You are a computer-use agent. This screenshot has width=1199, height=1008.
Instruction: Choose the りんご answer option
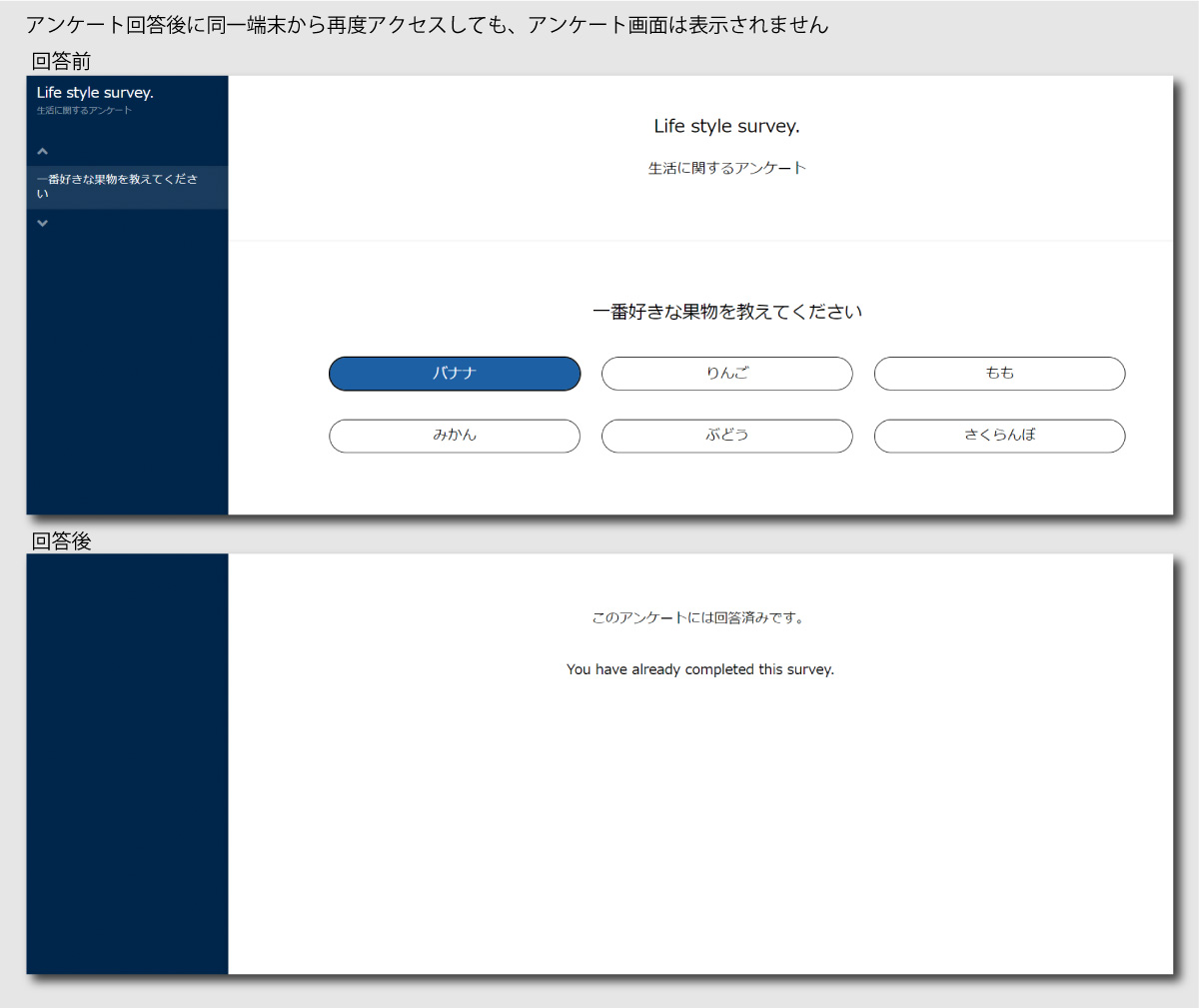tap(726, 374)
